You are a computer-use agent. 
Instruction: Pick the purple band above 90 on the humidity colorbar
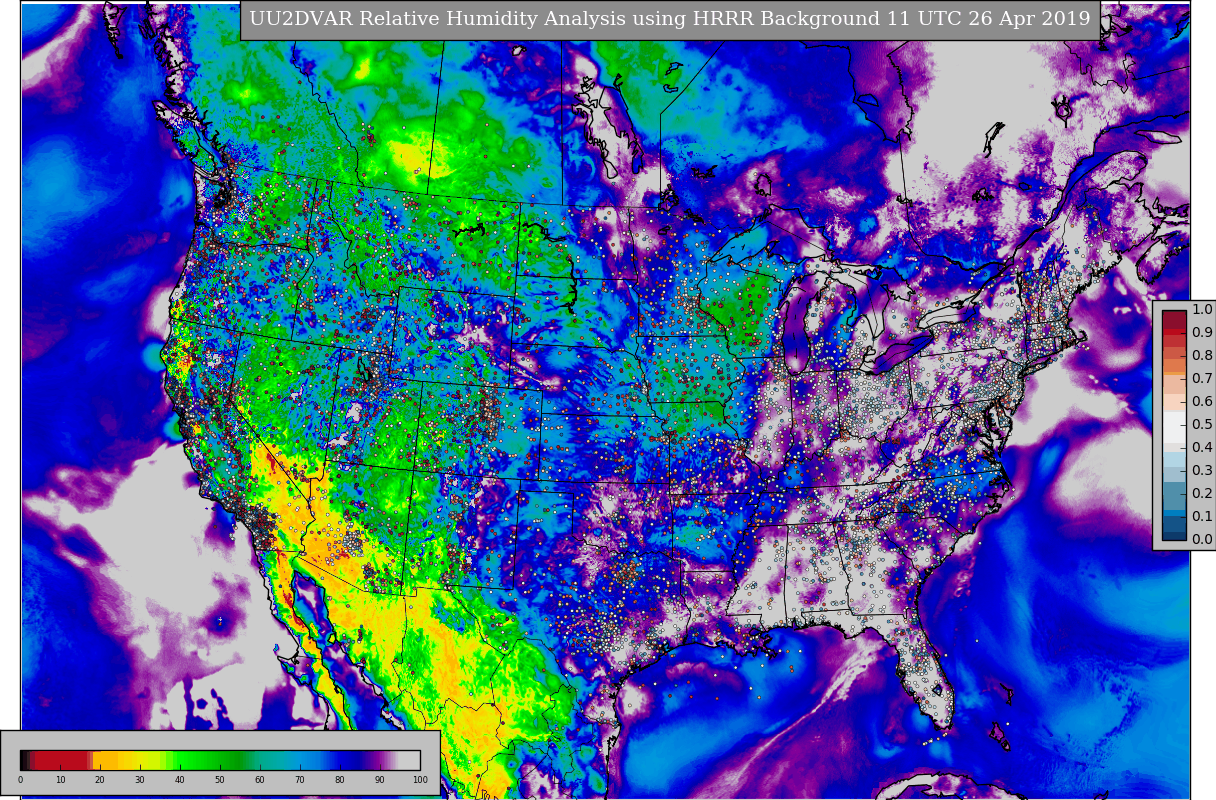380,760
